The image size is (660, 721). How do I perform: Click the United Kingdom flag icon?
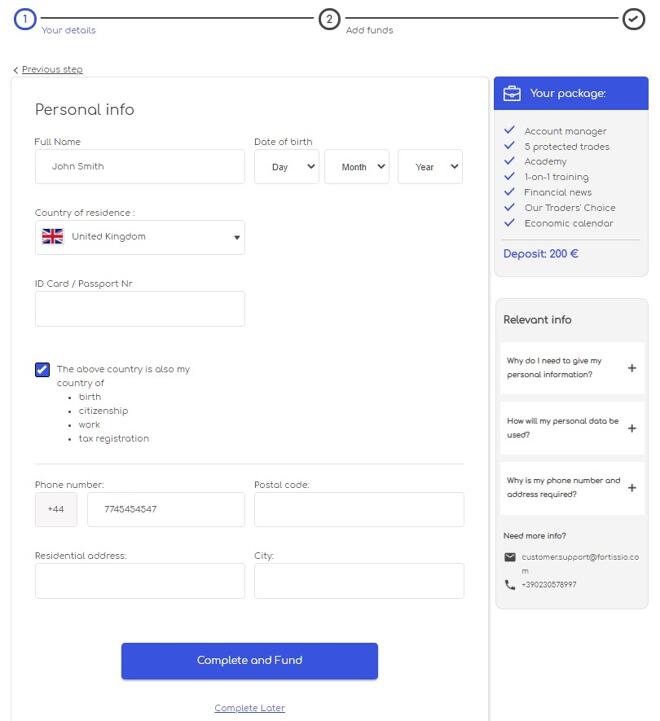53,237
